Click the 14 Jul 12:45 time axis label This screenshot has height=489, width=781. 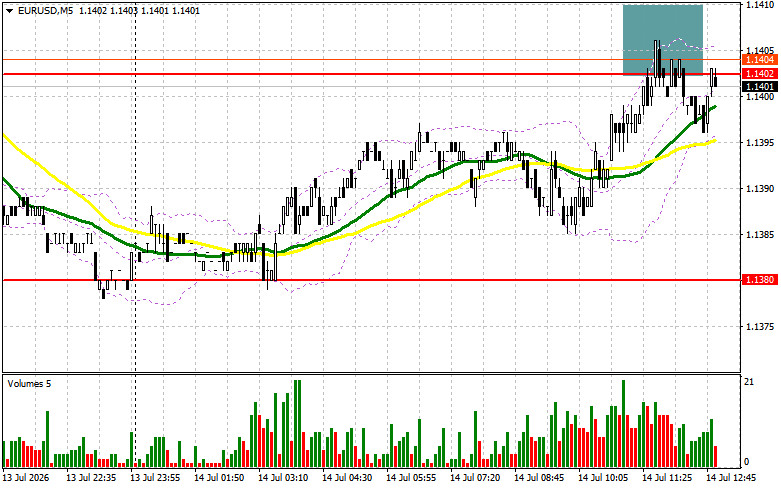click(731, 478)
